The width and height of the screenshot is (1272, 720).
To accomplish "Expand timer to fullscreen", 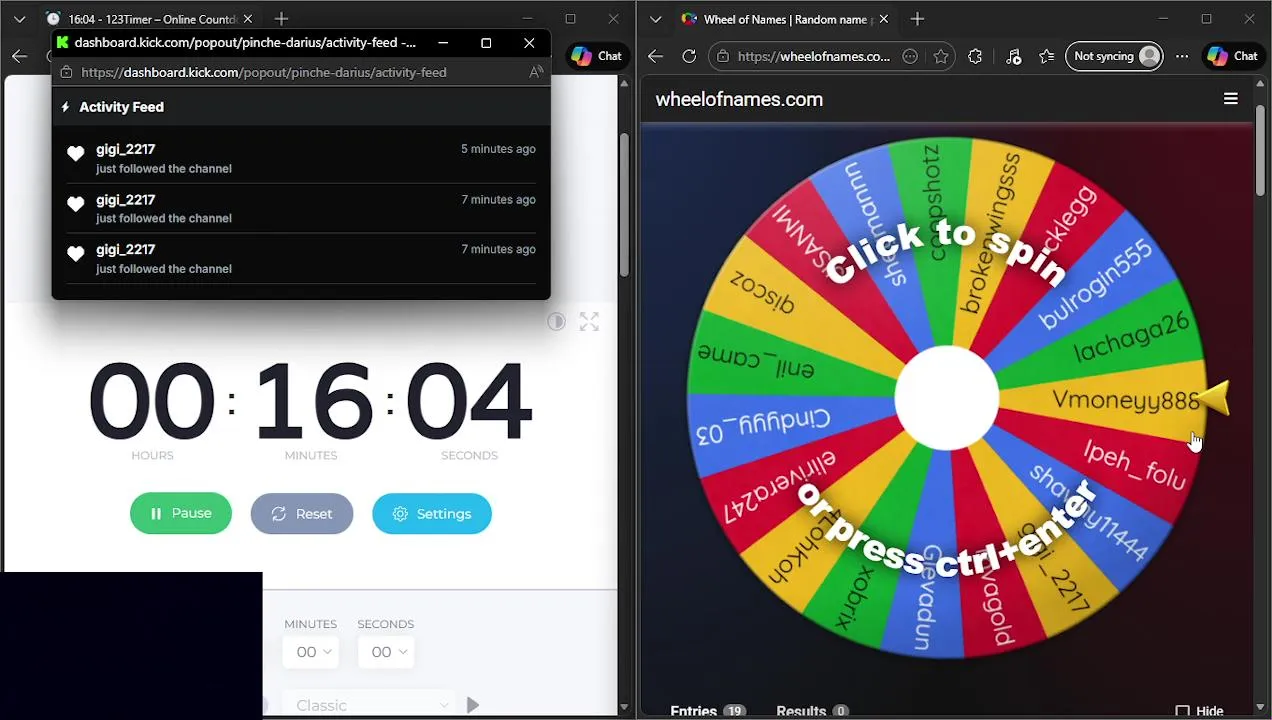I will click(589, 321).
